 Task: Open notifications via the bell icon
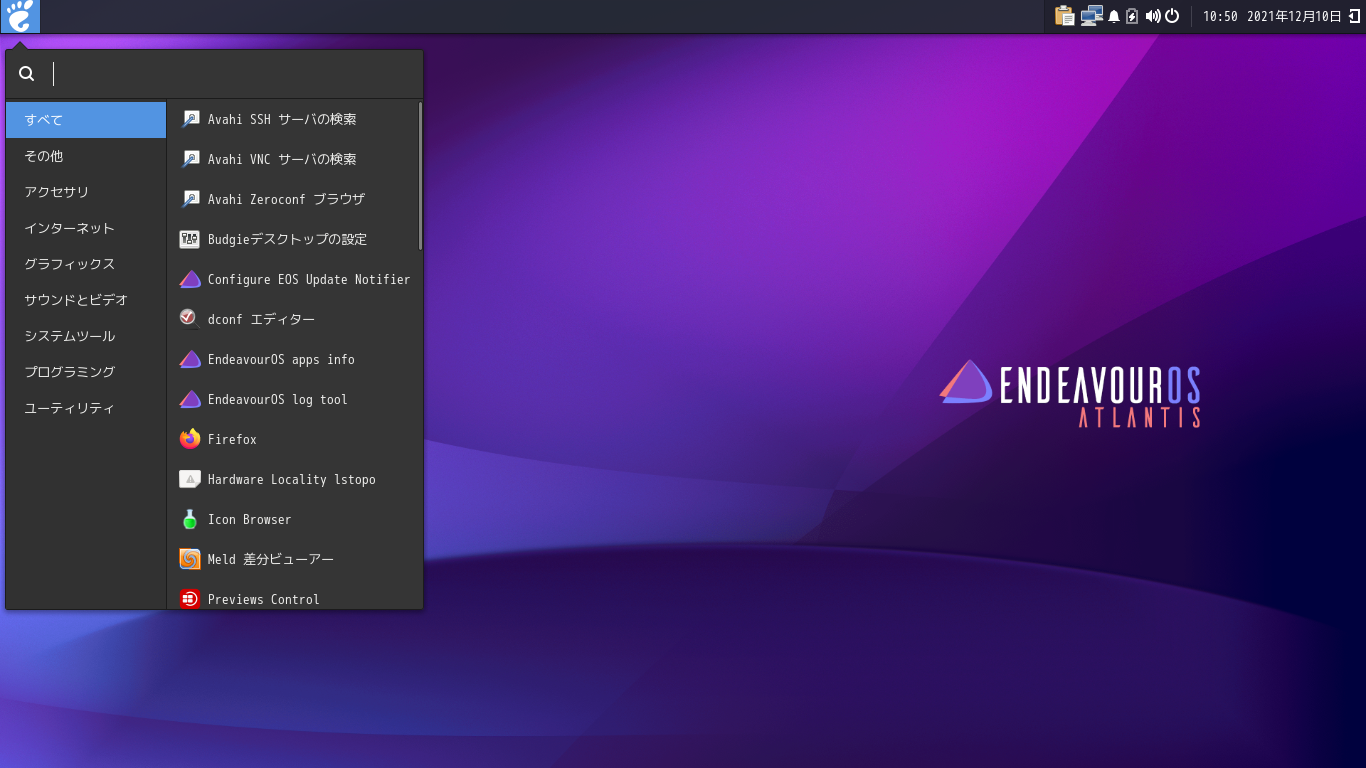point(1114,16)
